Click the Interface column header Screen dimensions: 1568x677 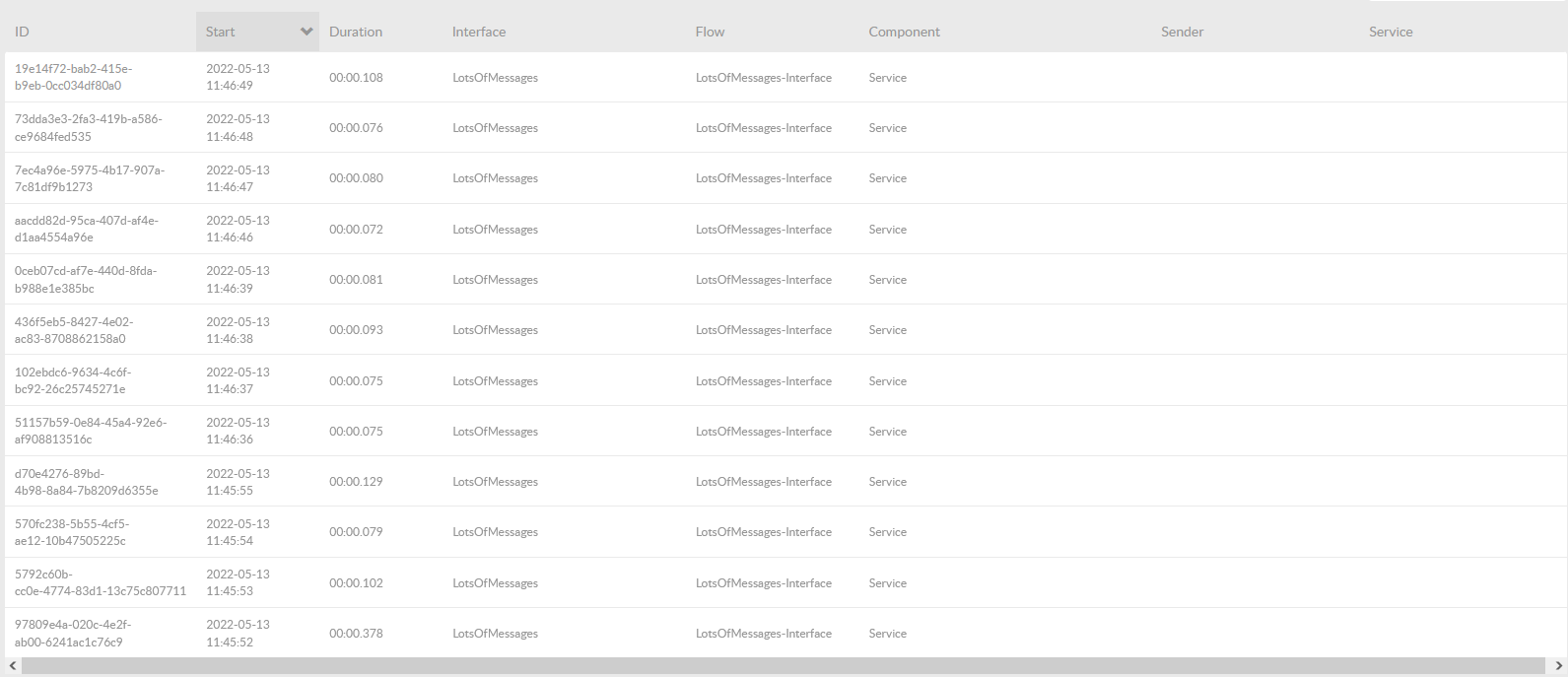pos(479,32)
